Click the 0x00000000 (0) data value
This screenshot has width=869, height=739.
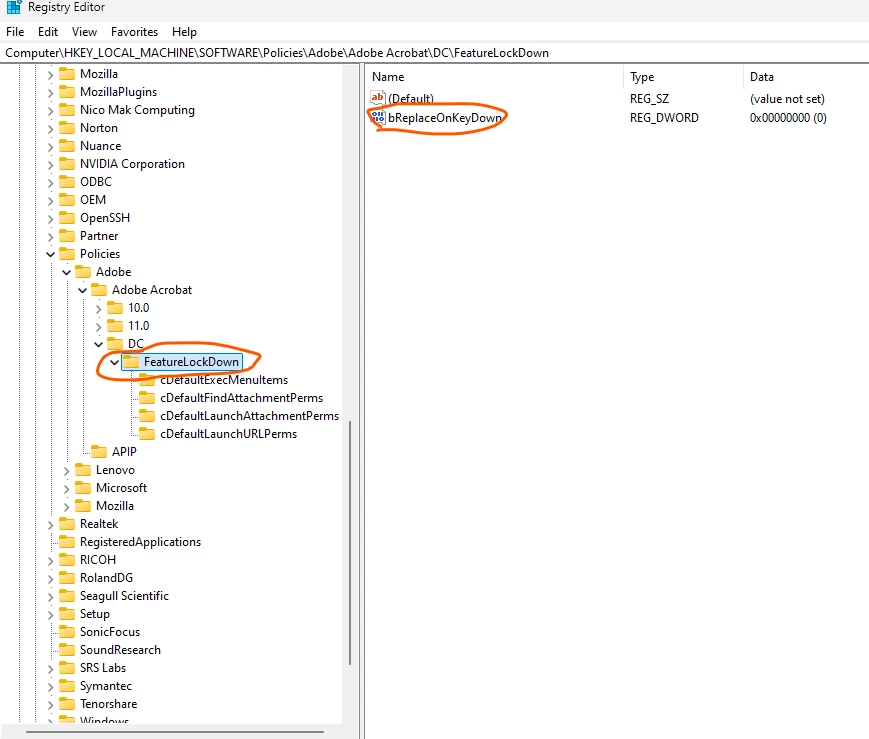pyautogui.click(x=788, y=118)
